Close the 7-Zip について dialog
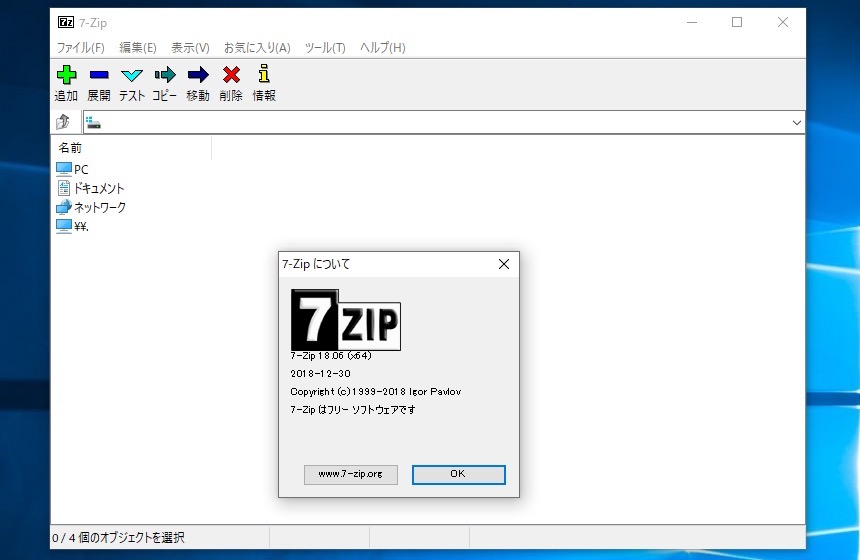The height and width of the screenshot is (560, 860). pyautogui.click(x=504, y=264)
